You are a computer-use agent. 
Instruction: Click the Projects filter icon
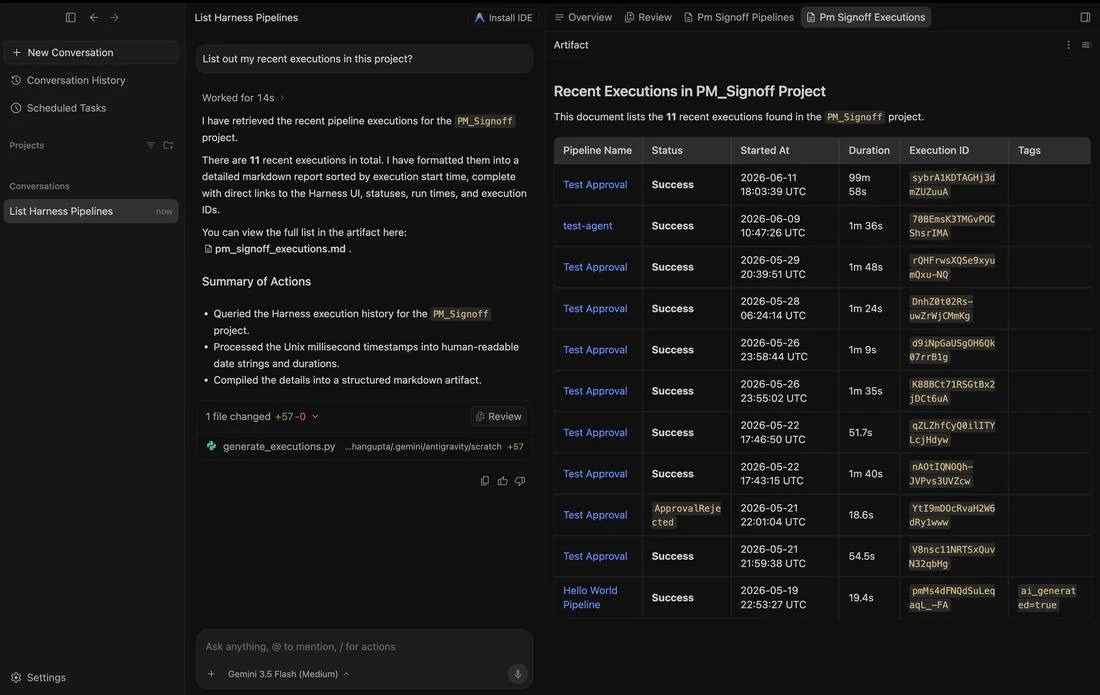coord(150,145)
